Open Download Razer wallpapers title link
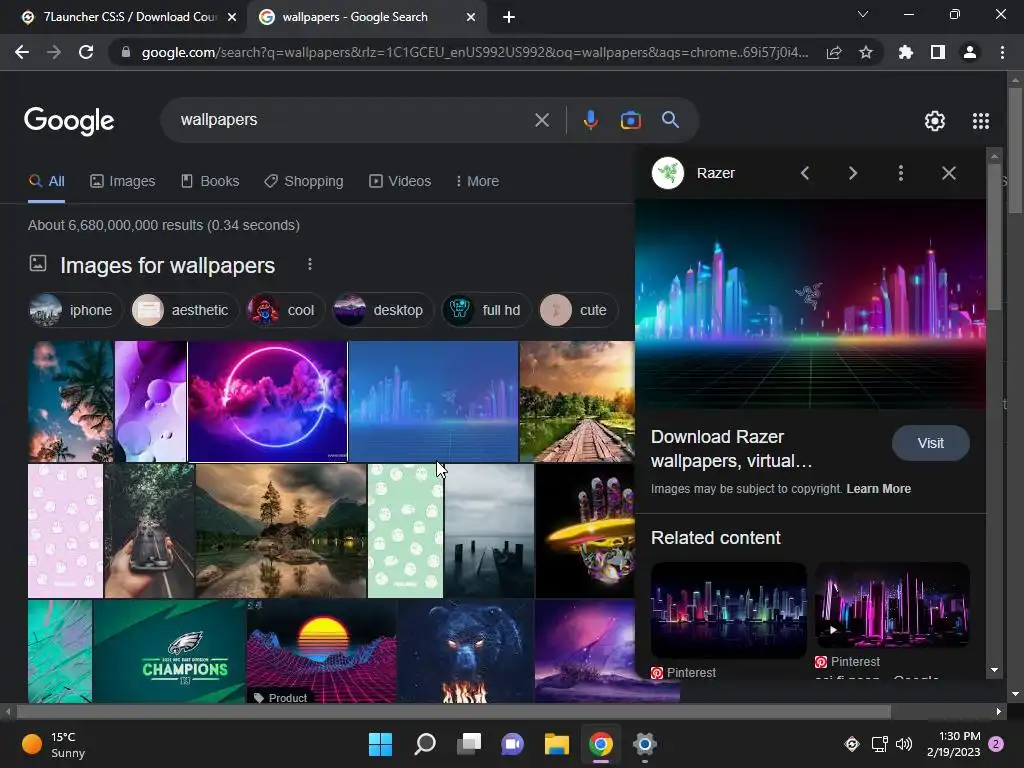Screen dimensions: 1024x768 [732, 449]
